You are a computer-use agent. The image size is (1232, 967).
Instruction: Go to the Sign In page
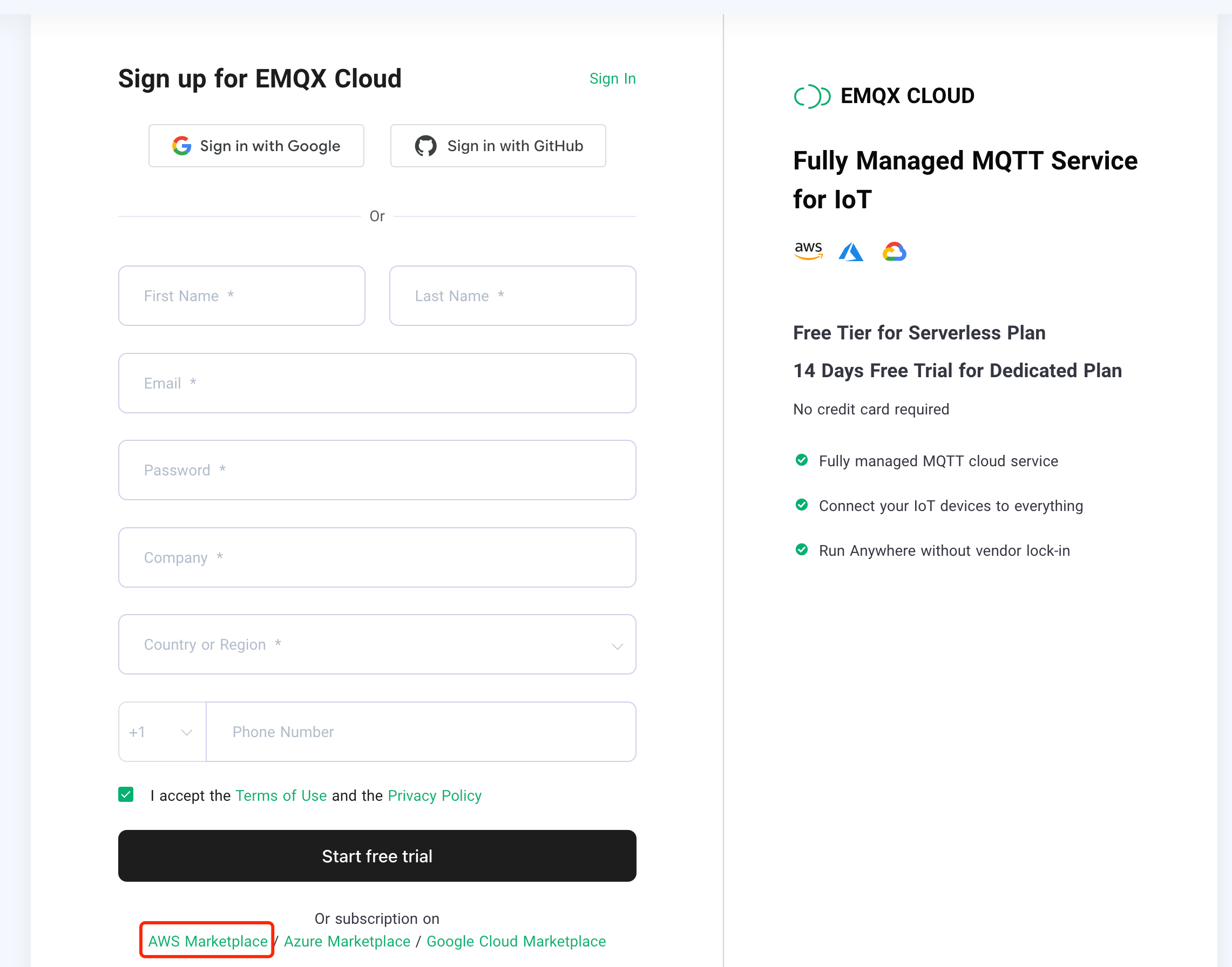click(x=612, y=79)
